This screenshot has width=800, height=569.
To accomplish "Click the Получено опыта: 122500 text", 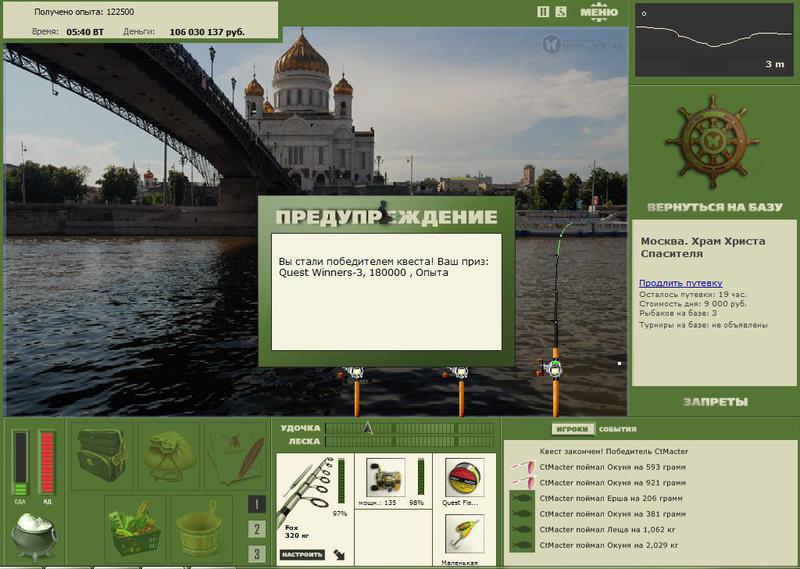I will click(x=84, y=12).
